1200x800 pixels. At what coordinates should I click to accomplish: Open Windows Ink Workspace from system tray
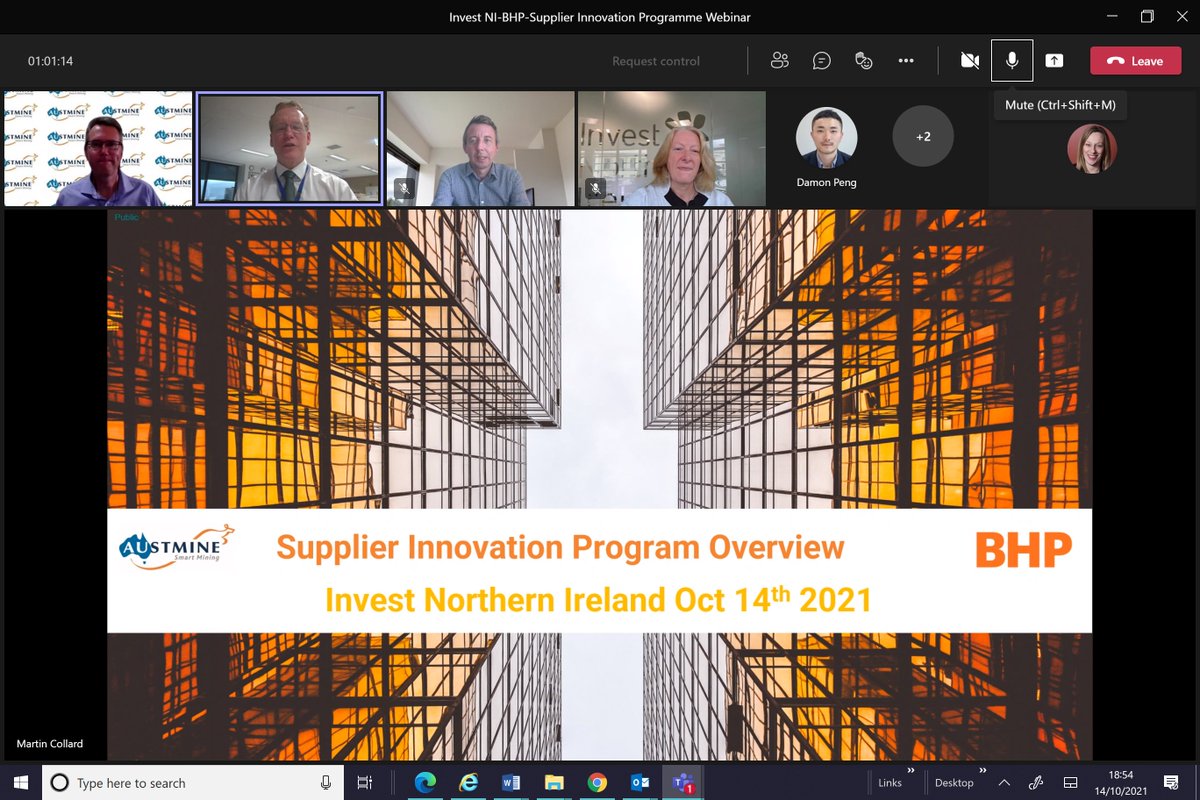tap(1035, 782)
